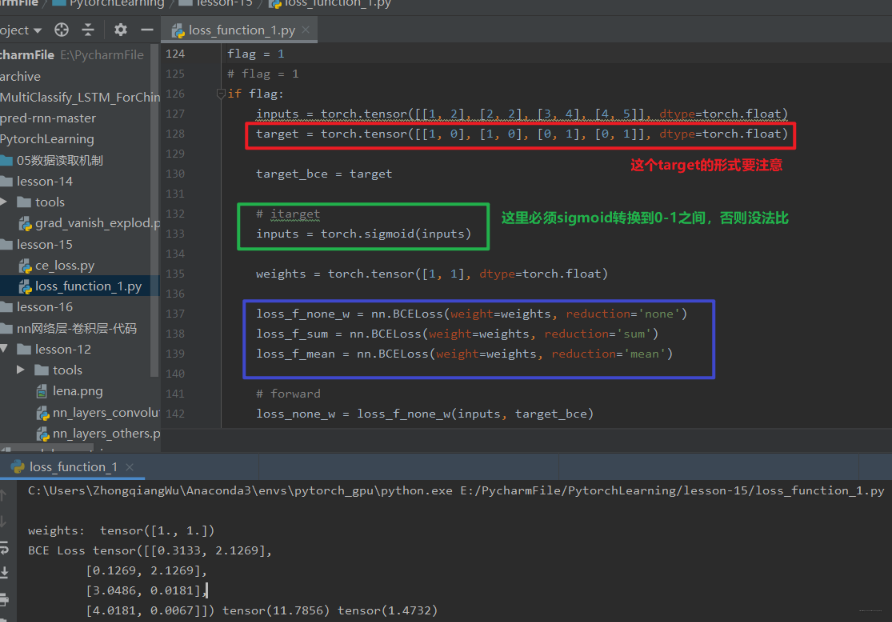Collapse the lesson-12 folder
The height and width of the screenshot is (622, 892).
click(5, 349)
